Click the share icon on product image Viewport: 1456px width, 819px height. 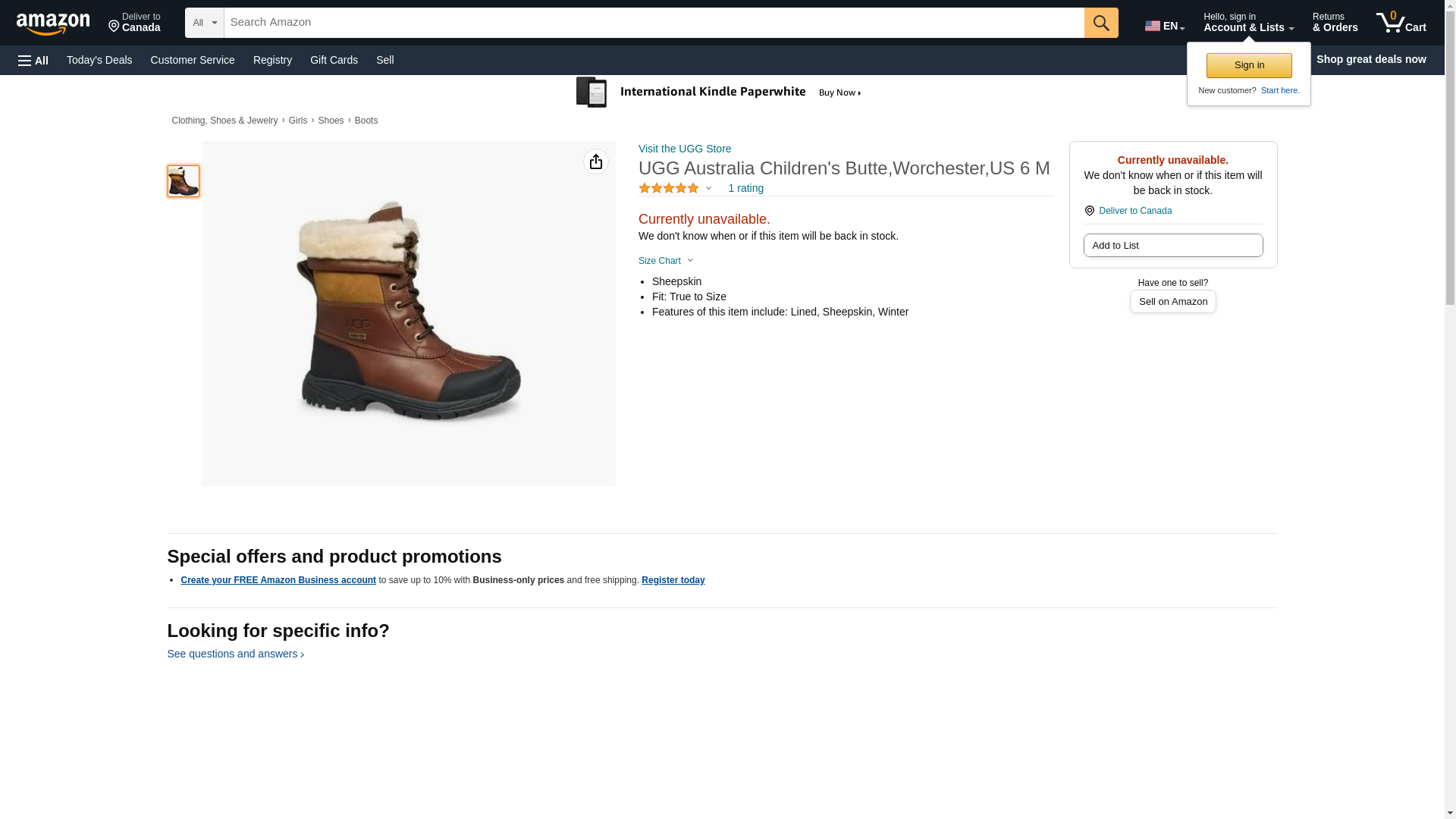point(596,162)
